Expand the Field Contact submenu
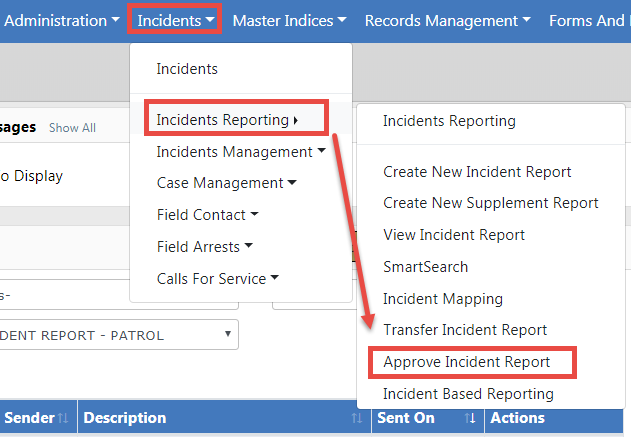Image resolution: width=631 pixels, height=437 pixels. point(207,215)
